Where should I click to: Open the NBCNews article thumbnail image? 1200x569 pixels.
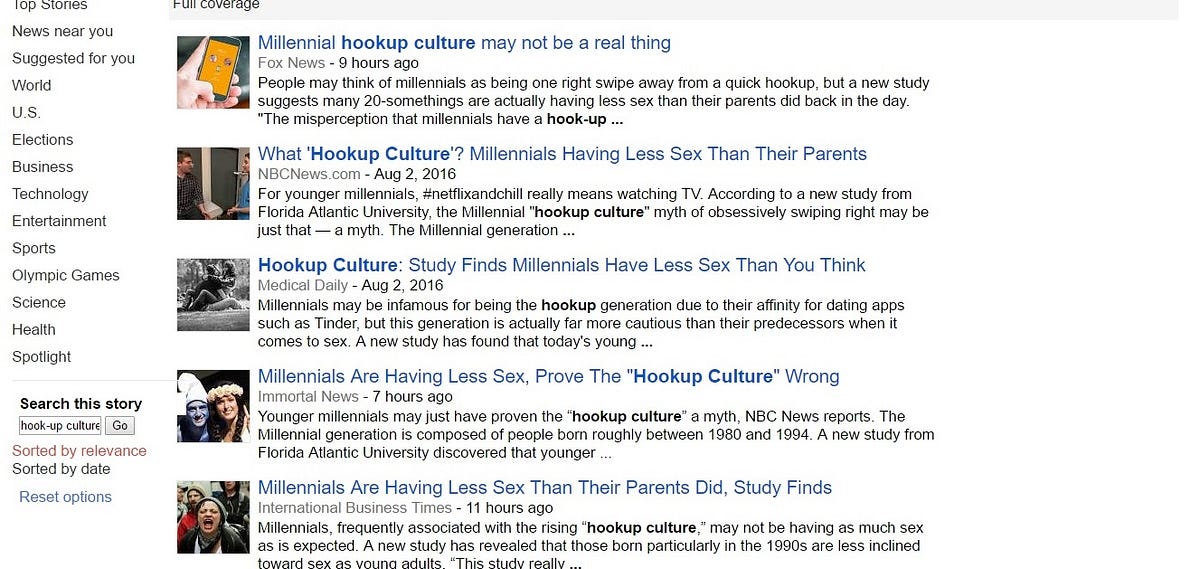click(x=213, y=183)
